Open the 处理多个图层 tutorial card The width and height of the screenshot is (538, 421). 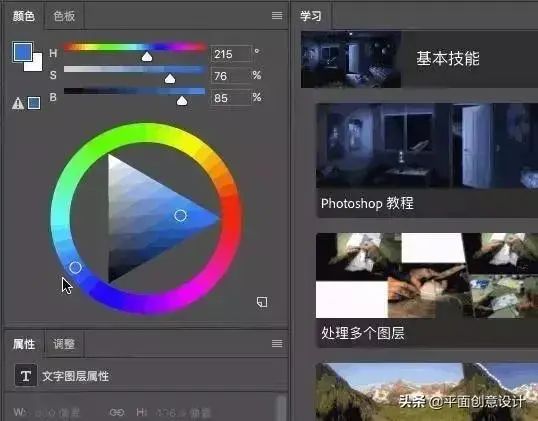point(427,290)
